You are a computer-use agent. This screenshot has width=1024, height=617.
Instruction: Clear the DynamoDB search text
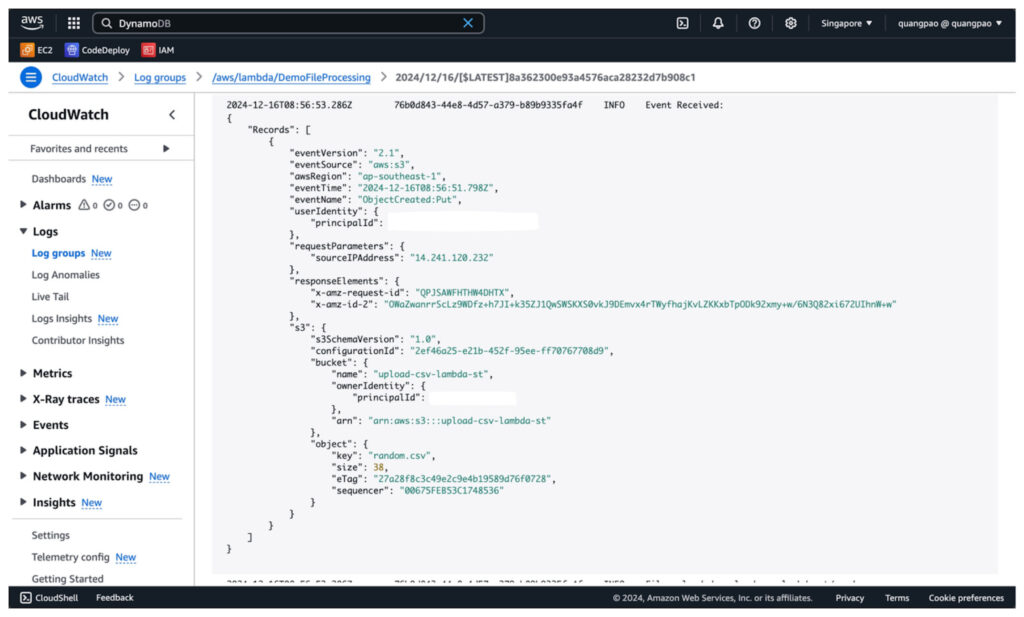468,23
